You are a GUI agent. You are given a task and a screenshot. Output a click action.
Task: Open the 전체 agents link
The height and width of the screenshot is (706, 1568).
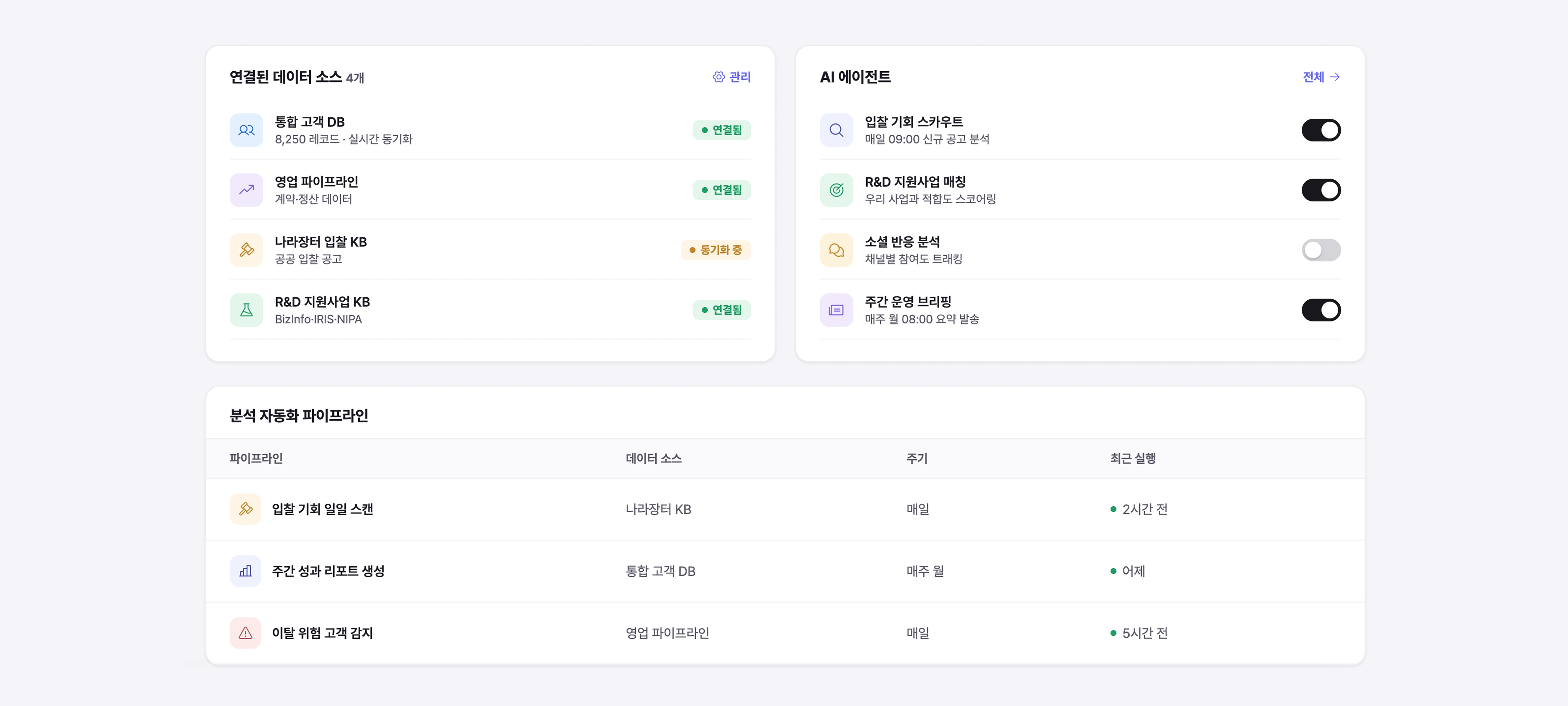(1321, 77)
